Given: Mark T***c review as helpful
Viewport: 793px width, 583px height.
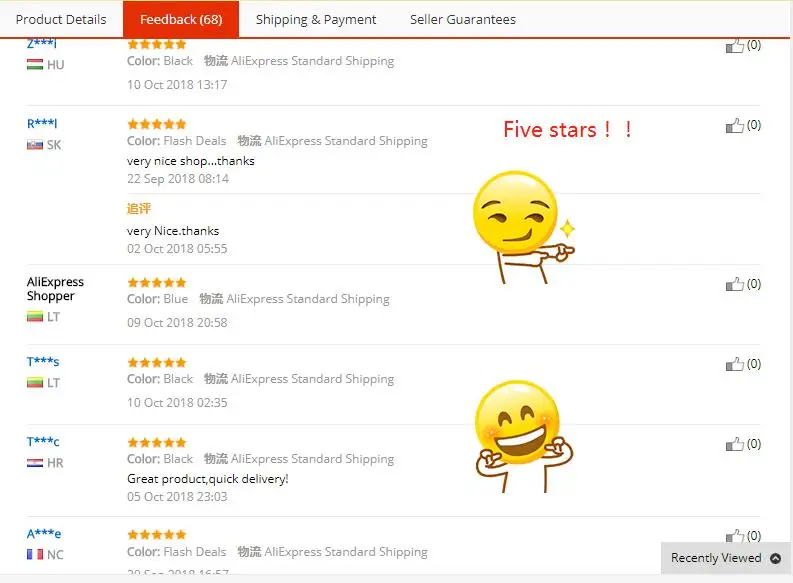Looking at the screenshot, I should tap(734, 444).
